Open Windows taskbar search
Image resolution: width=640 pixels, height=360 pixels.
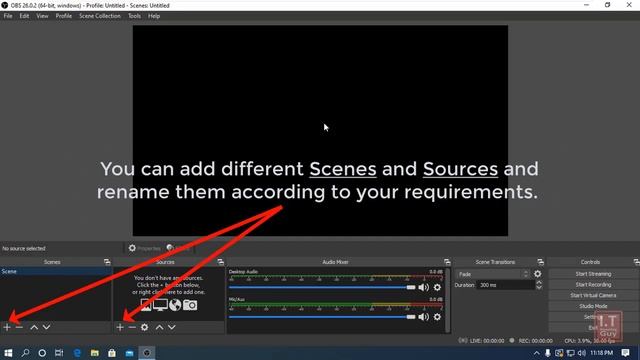coord(25,353)
